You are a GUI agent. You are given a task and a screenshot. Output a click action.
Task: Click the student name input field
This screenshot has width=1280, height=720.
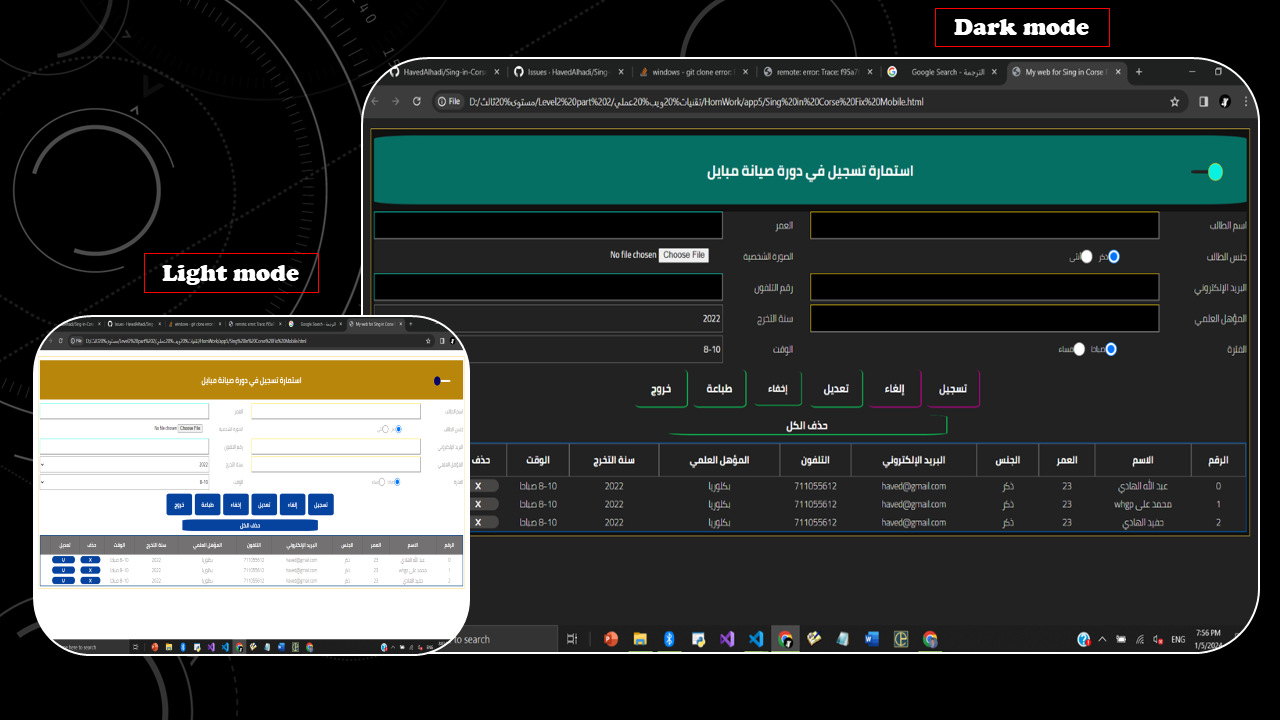point(984,226)
